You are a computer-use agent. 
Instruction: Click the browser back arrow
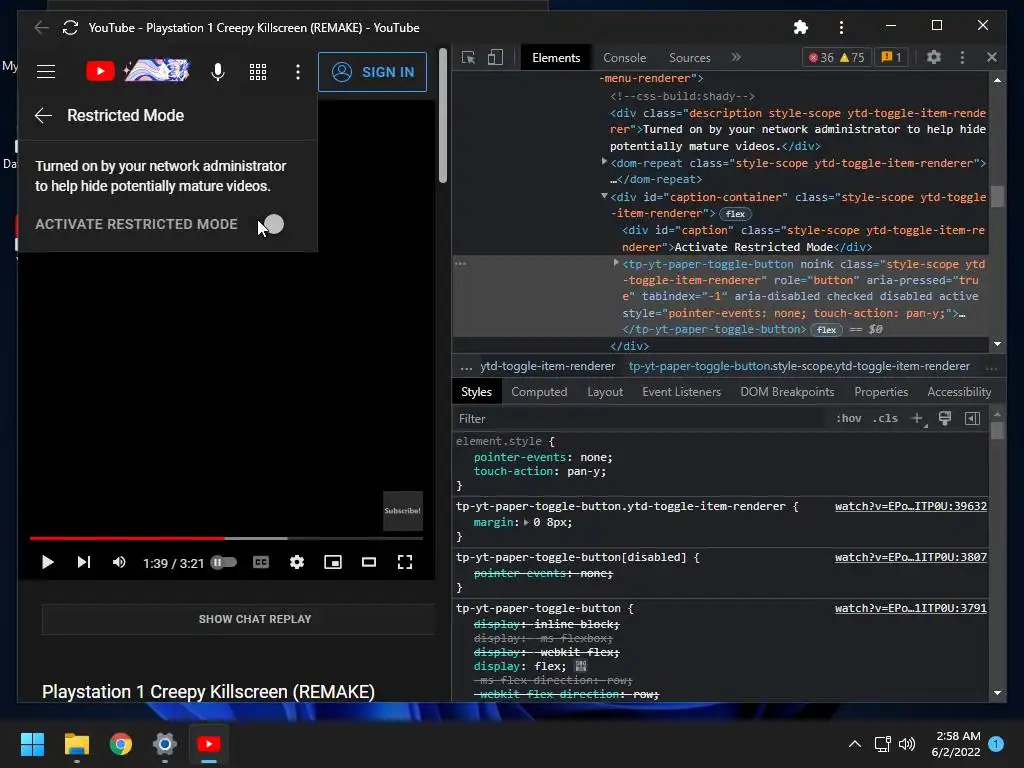tap(41, 27)
